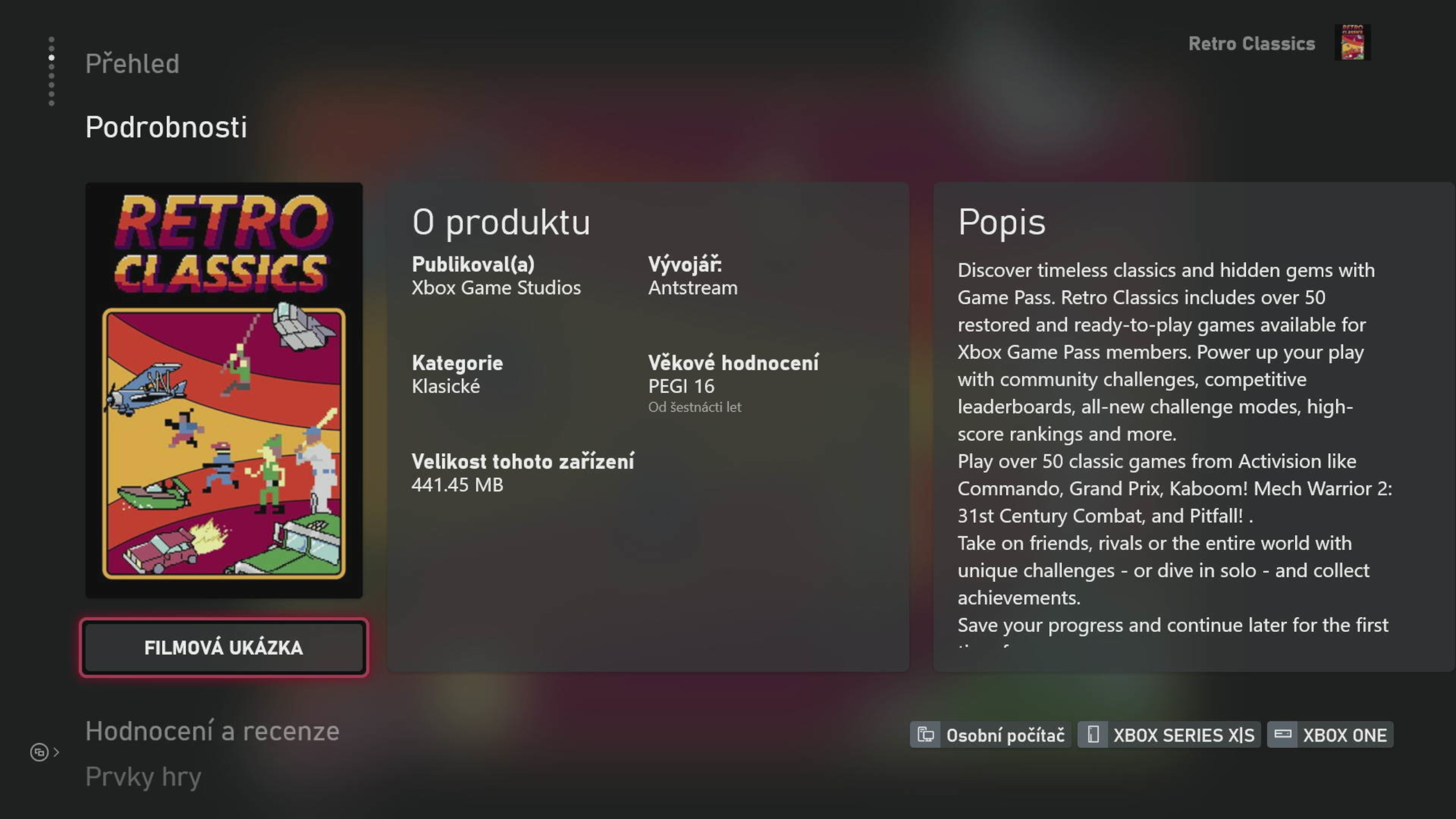Click the view-button icon at bottom left
This screenshot has width=1456, height=819.
coord(39,752)
